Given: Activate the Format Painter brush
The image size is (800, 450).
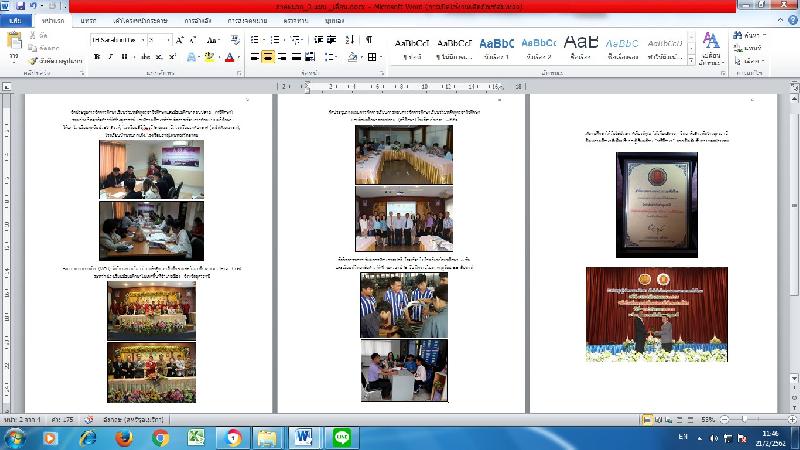Looking at the screenshot, I should pyautogui.click(x=34, y=61).
